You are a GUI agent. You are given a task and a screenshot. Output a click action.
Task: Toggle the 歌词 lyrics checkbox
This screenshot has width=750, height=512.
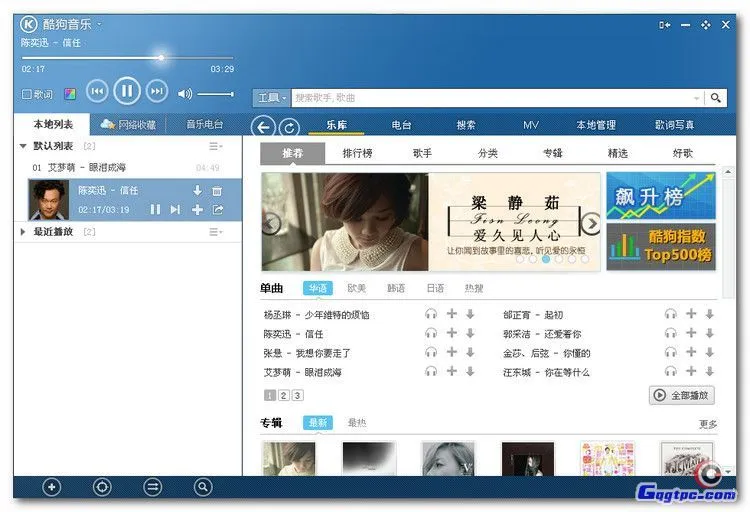(27, 94)
